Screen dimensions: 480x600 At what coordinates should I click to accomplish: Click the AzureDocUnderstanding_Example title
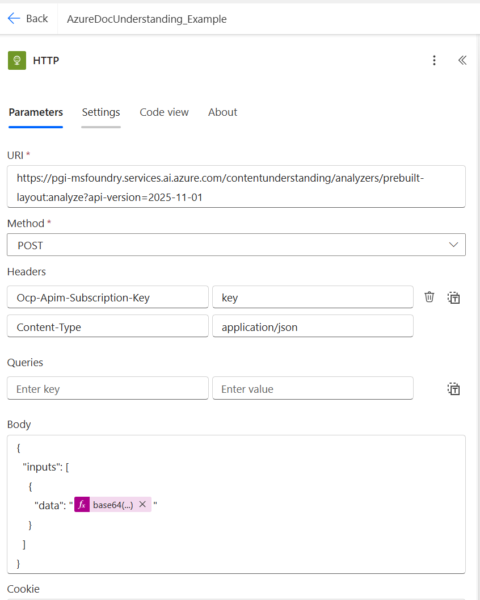pos(147,19)
